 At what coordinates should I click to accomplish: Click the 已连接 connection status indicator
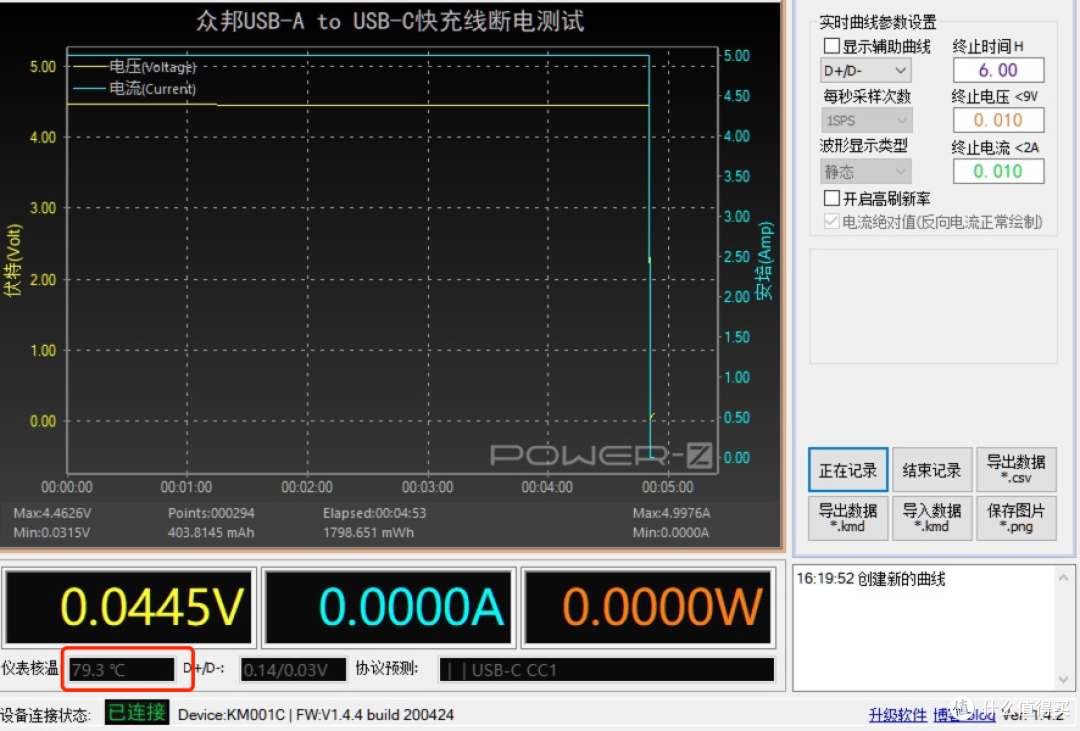coord(136,712)
